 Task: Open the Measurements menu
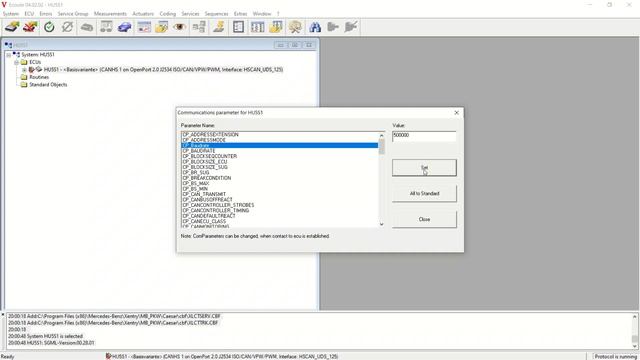110,13
